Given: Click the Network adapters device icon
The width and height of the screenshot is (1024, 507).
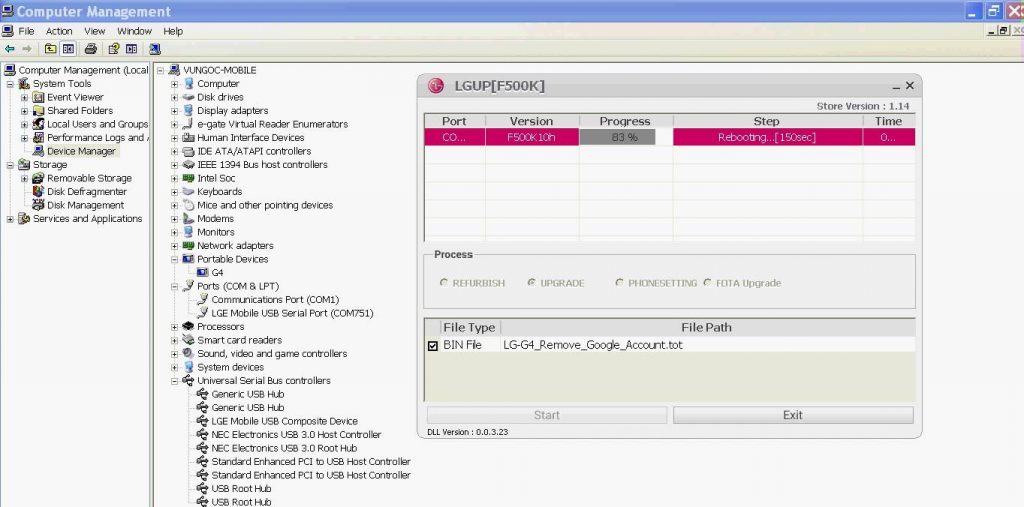Looking at the screenshot, I should [x=189, y=246].
